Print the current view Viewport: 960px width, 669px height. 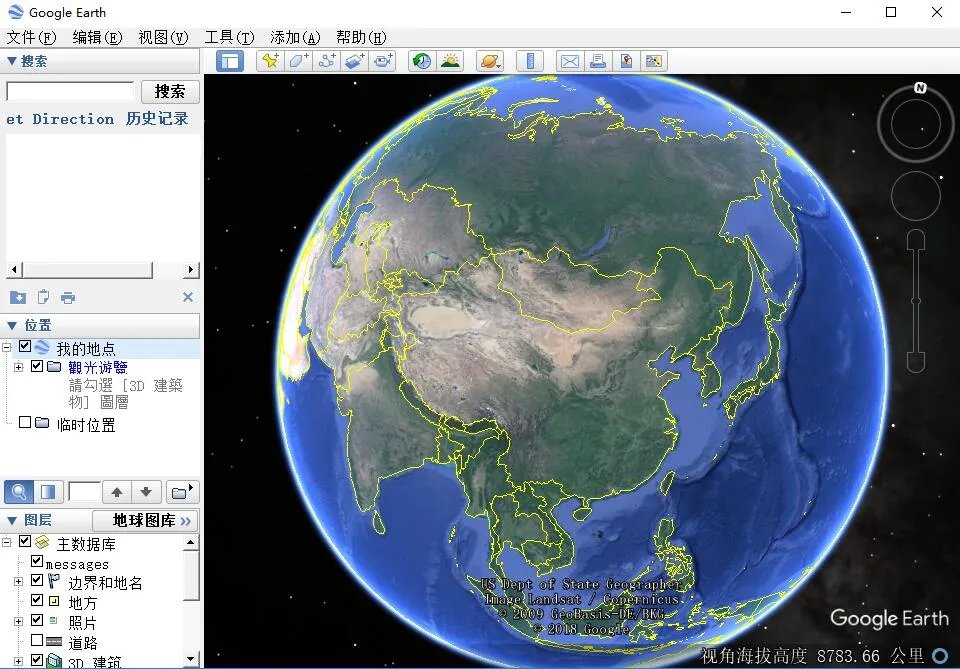[597, 60]
